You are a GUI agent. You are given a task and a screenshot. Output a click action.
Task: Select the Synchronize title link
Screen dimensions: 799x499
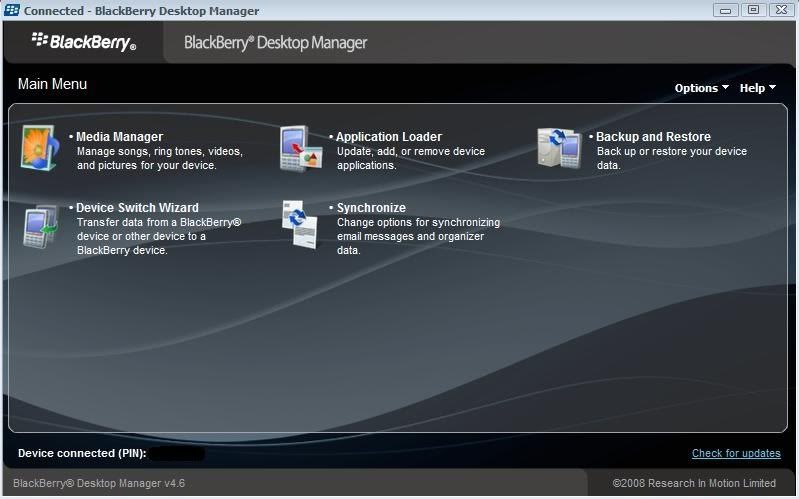pos(371,207)
